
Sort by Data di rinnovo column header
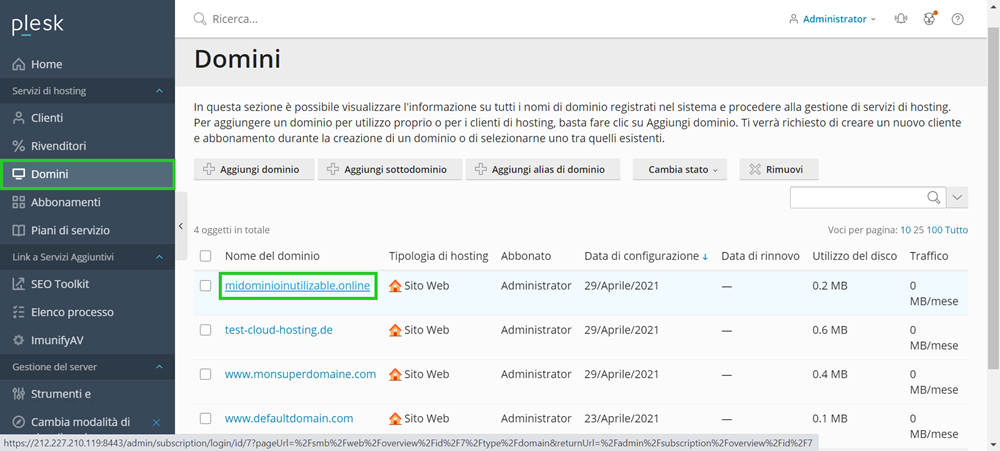[760, 256]
